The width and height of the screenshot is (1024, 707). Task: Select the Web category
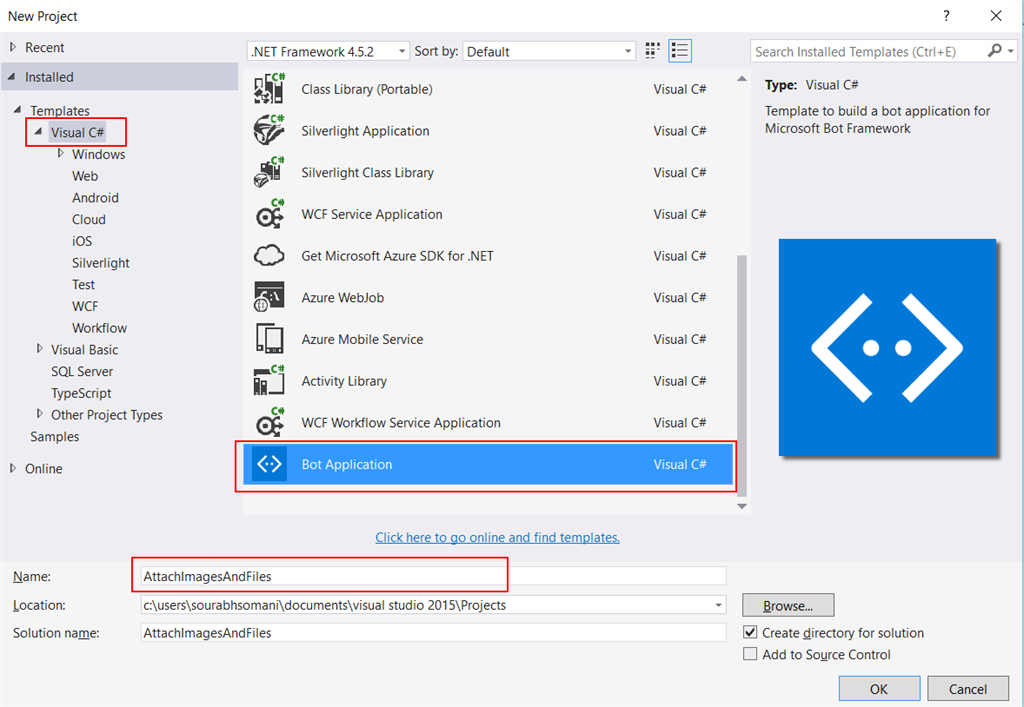tap(85, 176)
